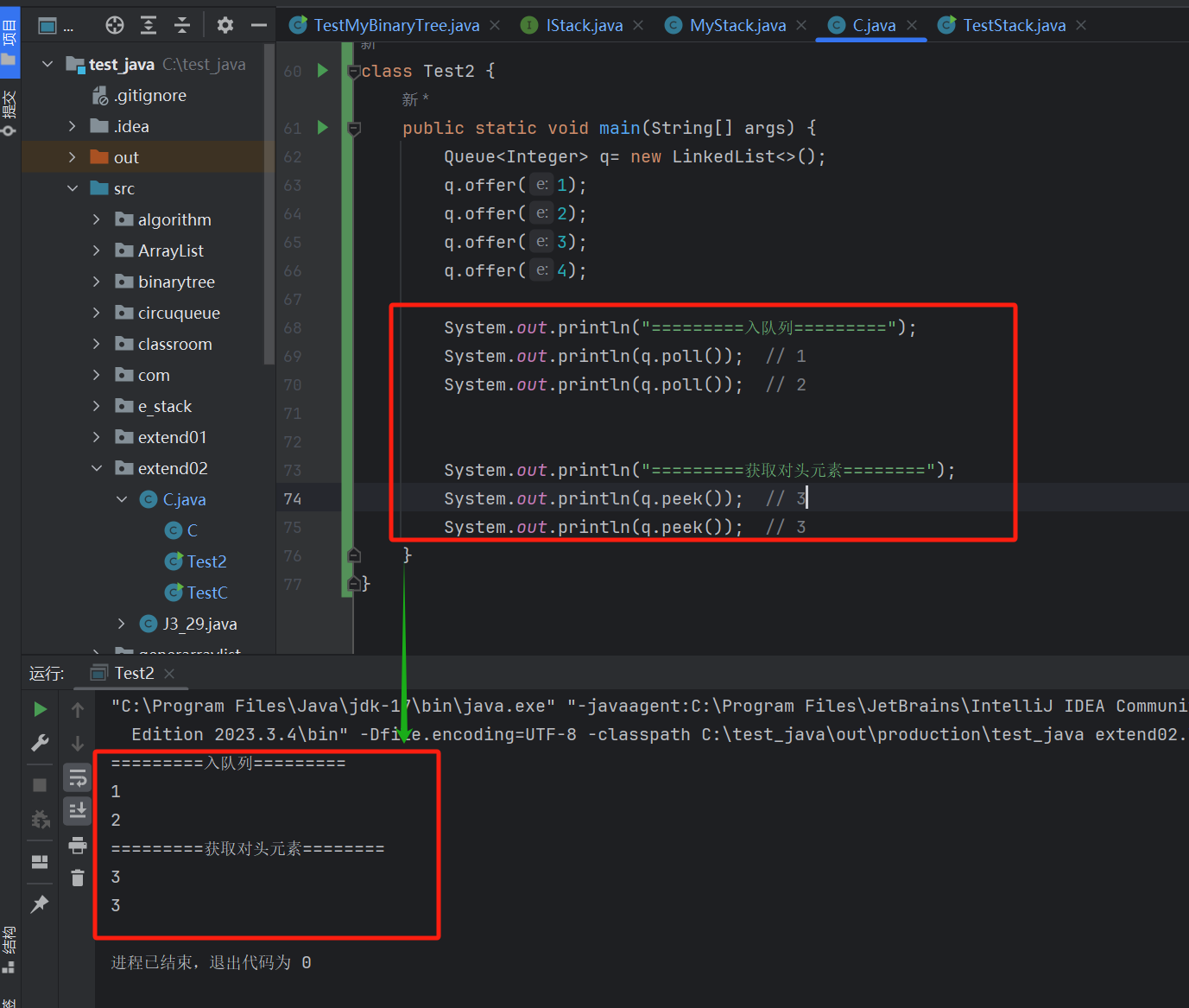The width and height of the screenshot is (1189, 1008).
Task: Expand the algorithm package
Action: coord(97,219)
